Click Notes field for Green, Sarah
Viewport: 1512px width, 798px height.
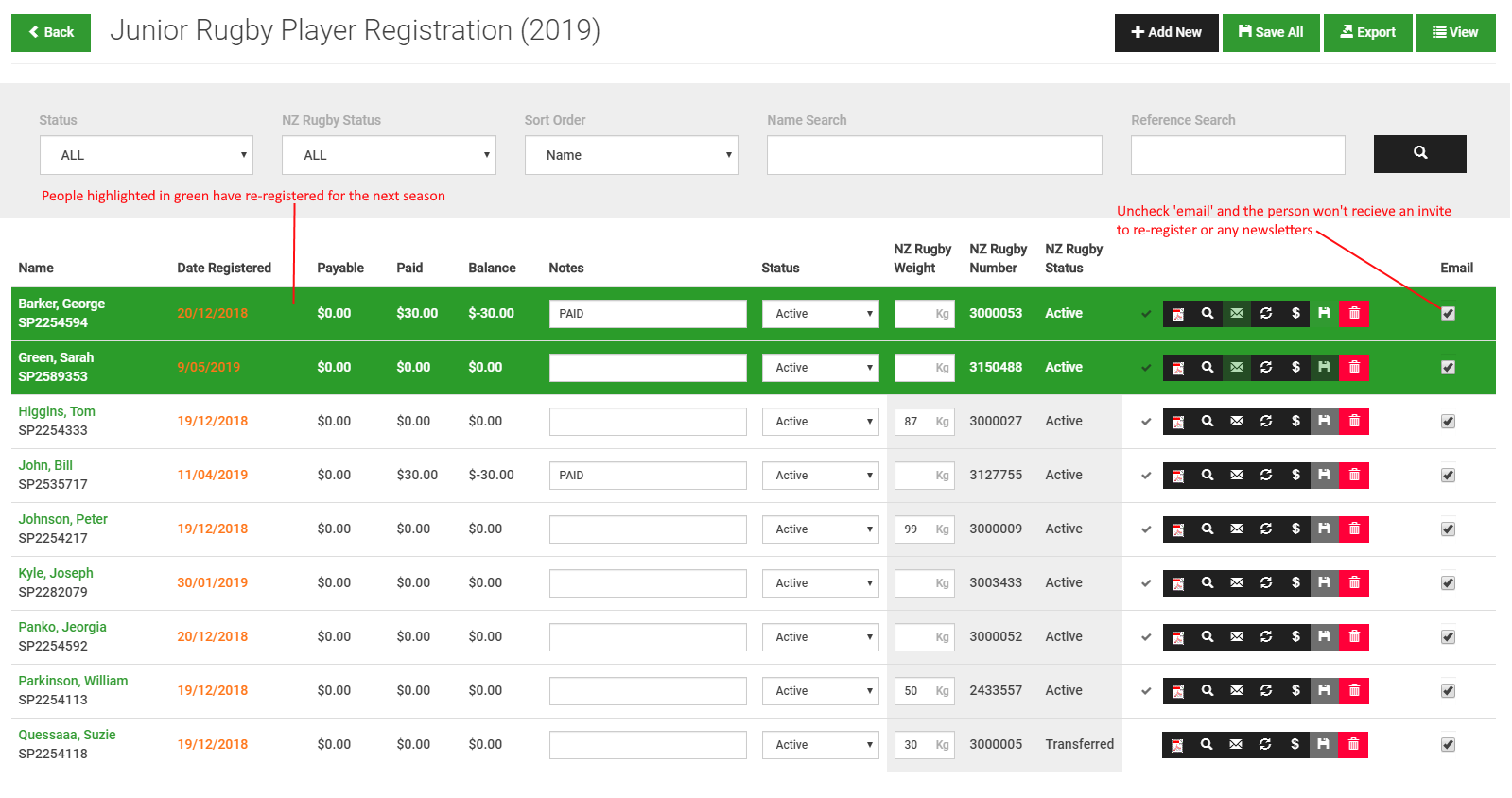(x=648, y=368)
